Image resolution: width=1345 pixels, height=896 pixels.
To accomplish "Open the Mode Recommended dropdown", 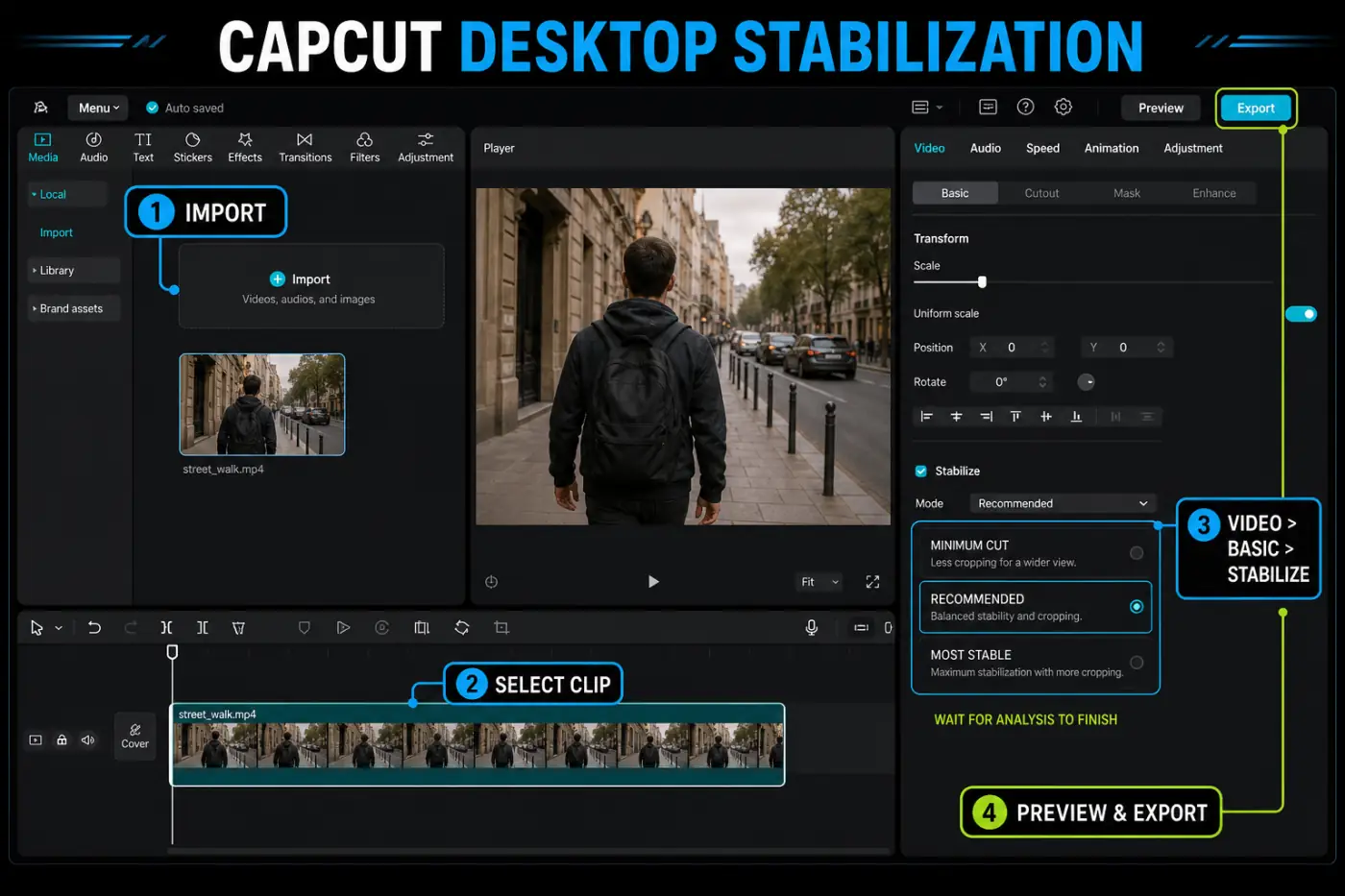I will click(1062, 503).
